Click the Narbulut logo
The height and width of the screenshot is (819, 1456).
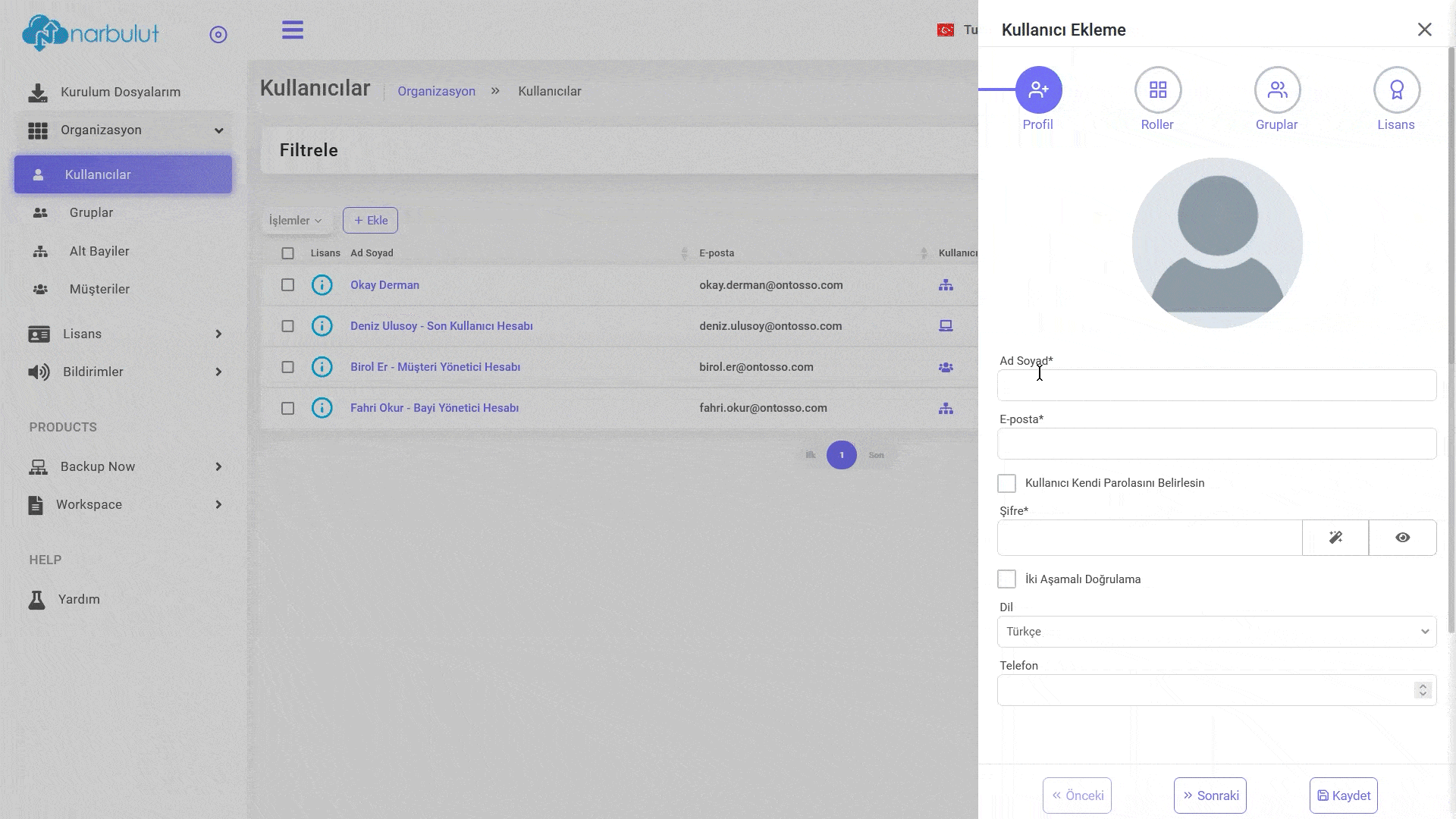coord(91,33)
